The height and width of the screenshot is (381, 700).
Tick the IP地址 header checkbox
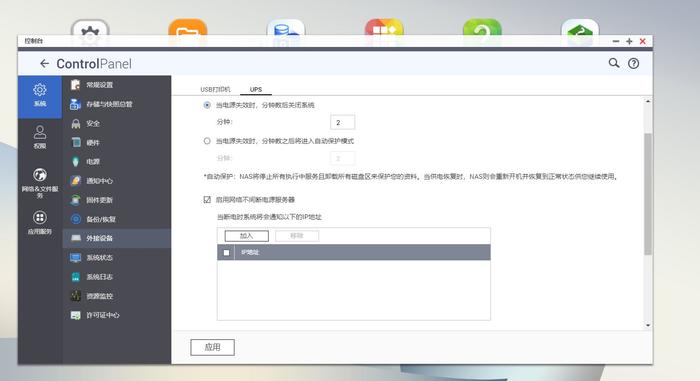(x=226, y=253)
